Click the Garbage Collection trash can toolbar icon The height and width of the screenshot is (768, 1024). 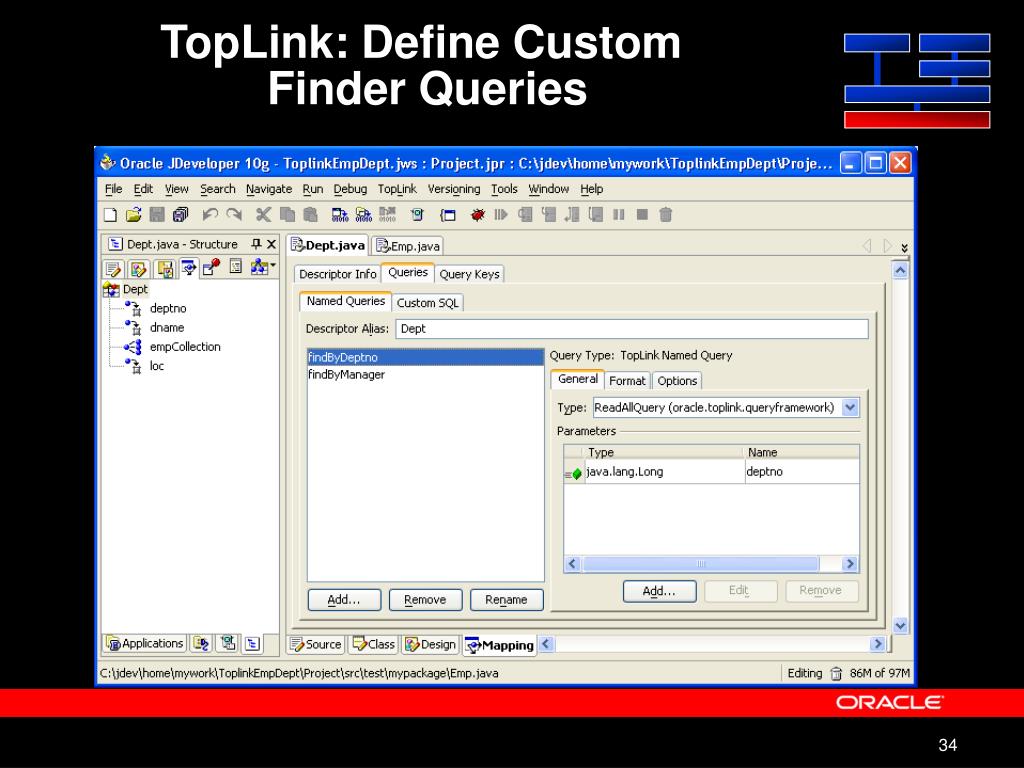click(x=665, y=215)
